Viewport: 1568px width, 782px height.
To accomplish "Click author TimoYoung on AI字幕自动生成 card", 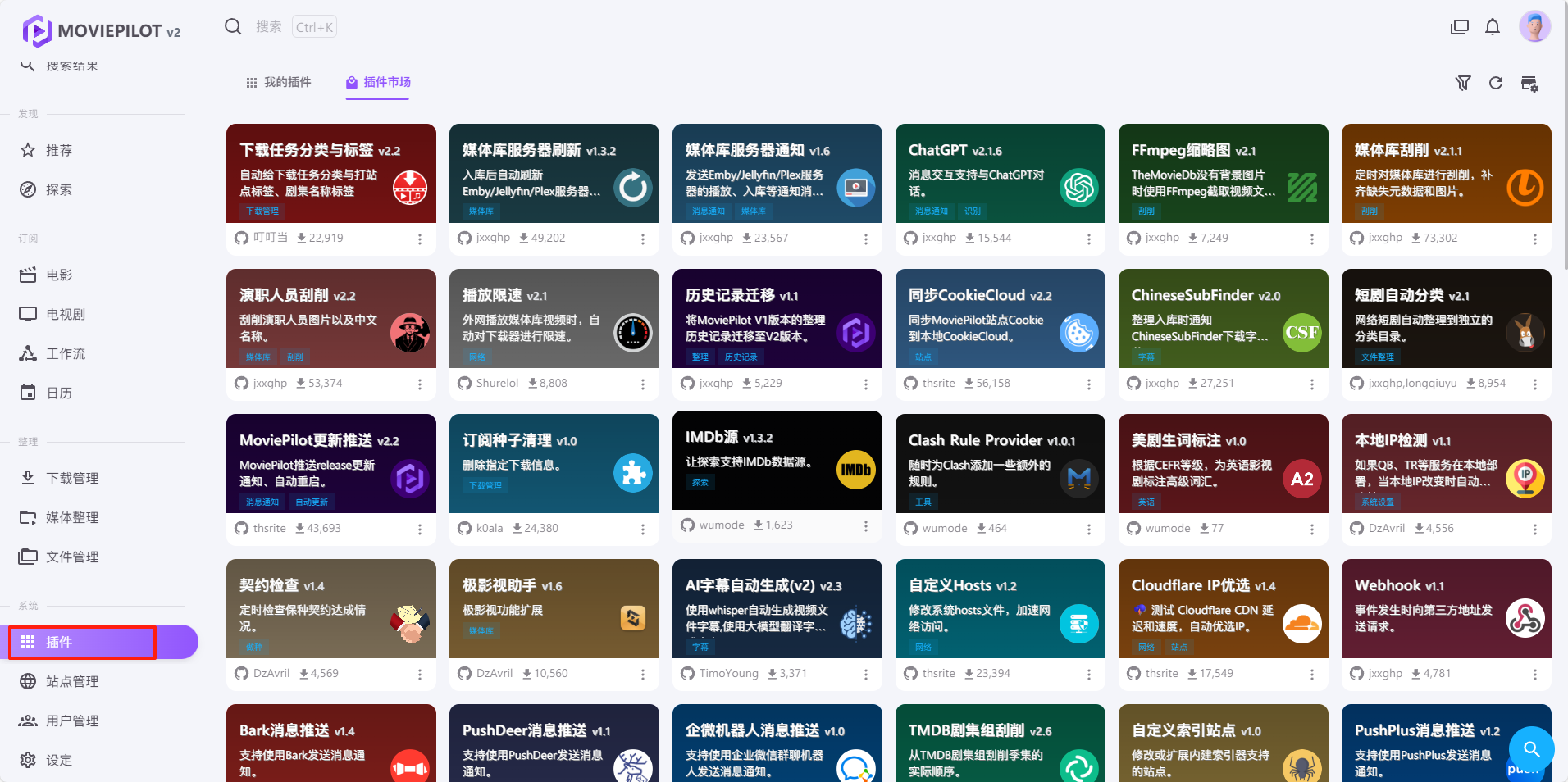I will pos(728,673).
